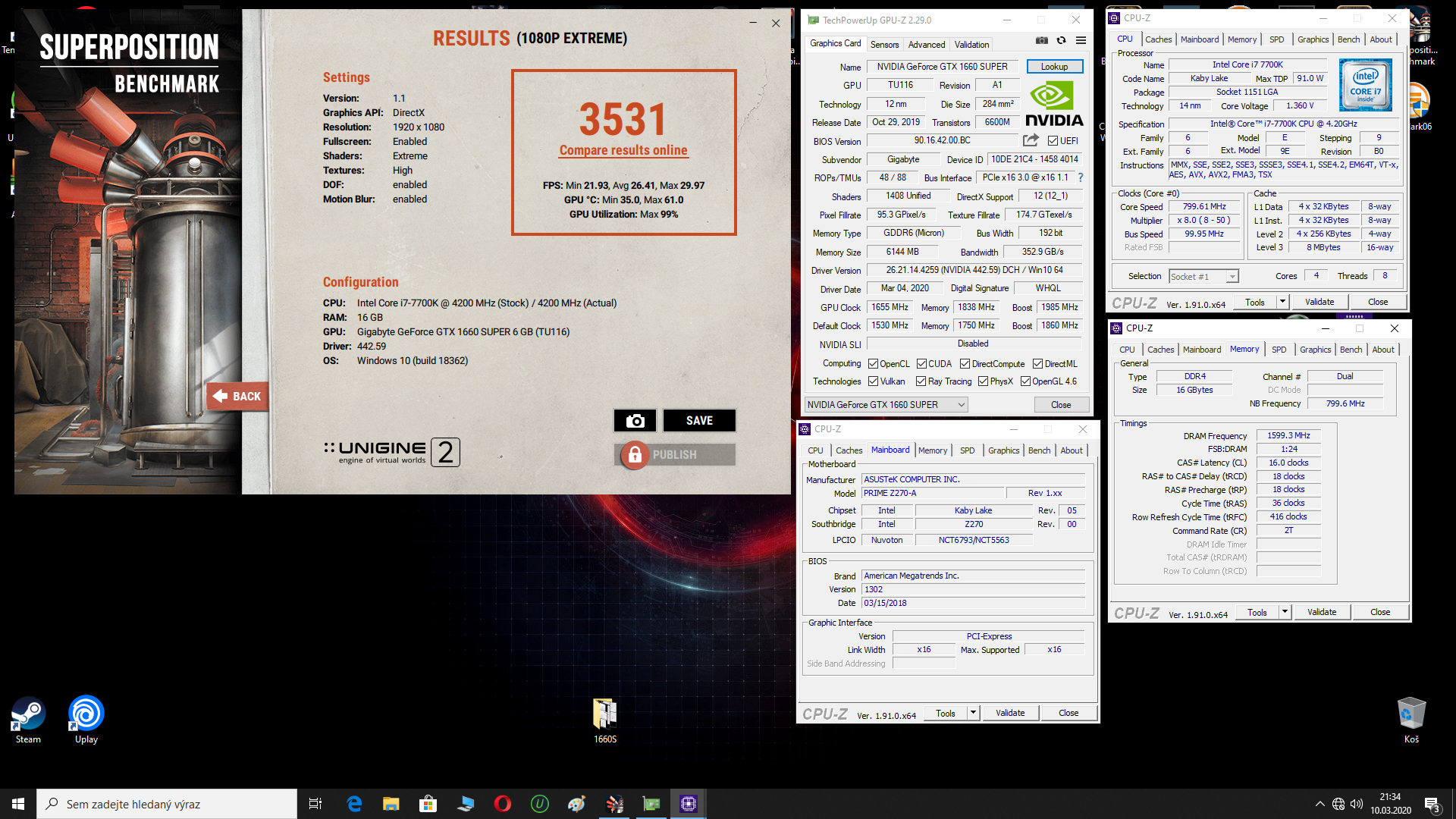Image resolution: width=1456 pixels, height=819 pixels.
Task: Click Close button in GPU-Z
Action: (x=1061, y=405)
